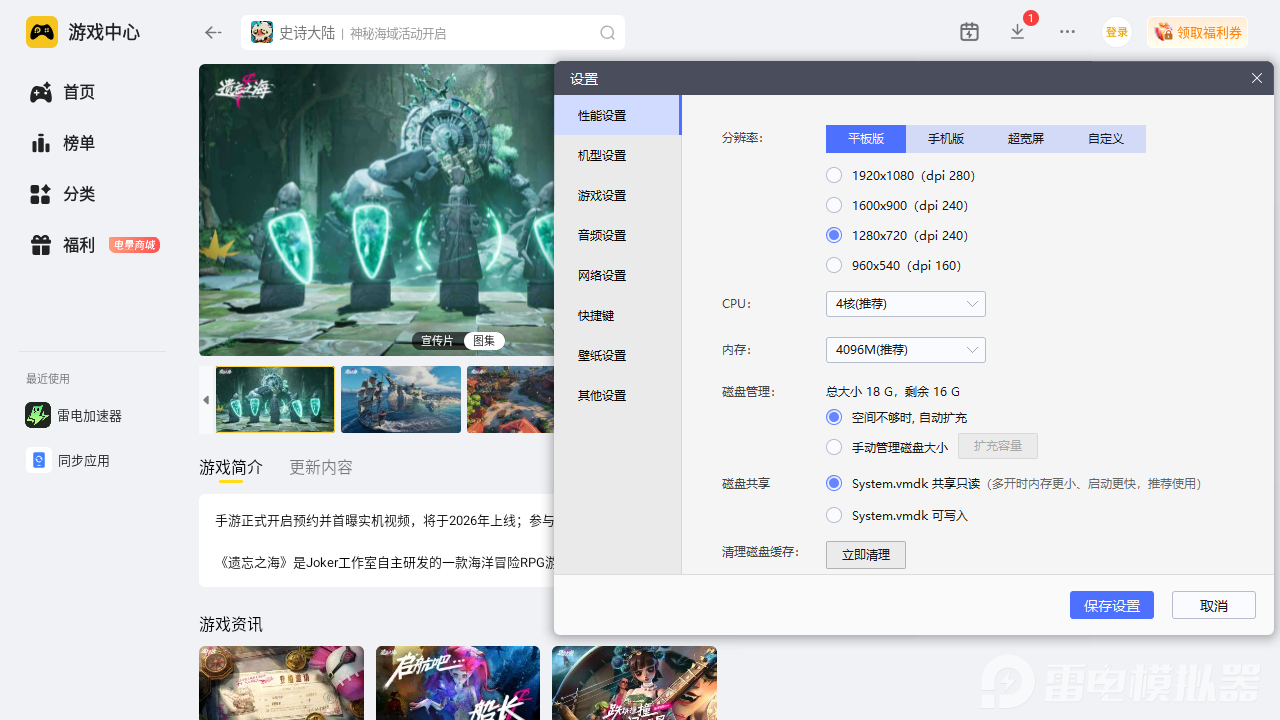
Task: Expand the 内存 memory dropdown
Action: point(905,350)
